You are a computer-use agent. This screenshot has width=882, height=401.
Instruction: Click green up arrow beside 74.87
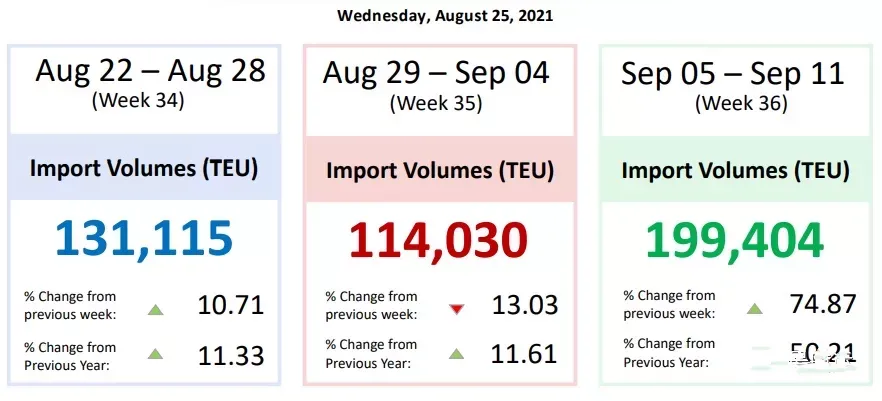click(754, 308)
